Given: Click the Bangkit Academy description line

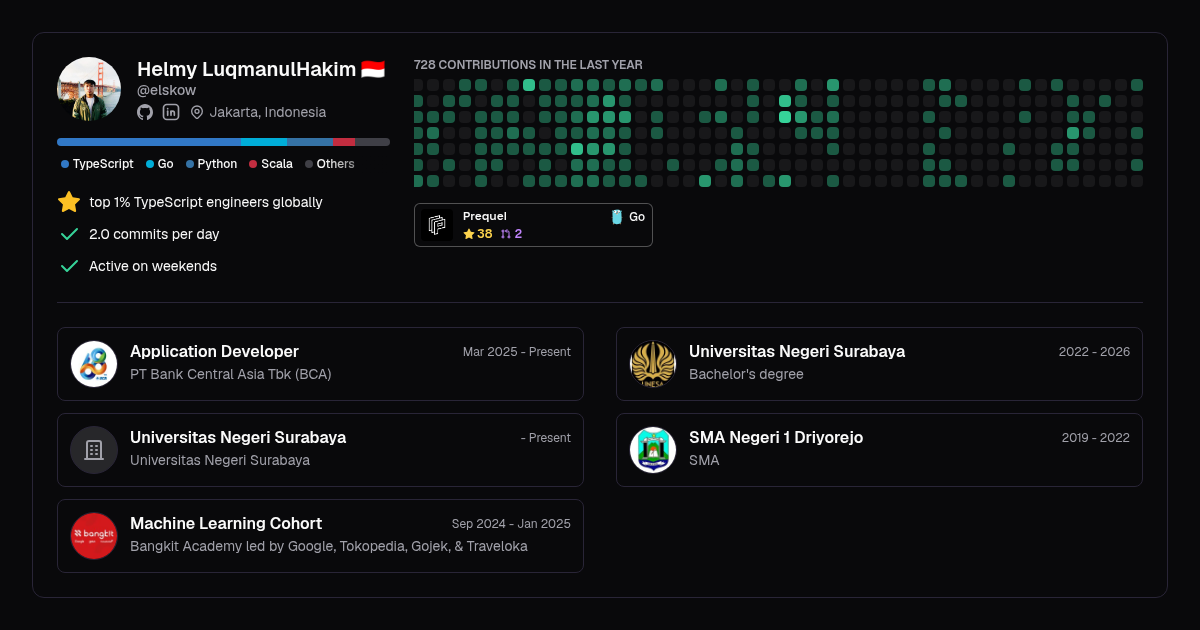Looking at the screenshot, I should (x=329, y=546).
